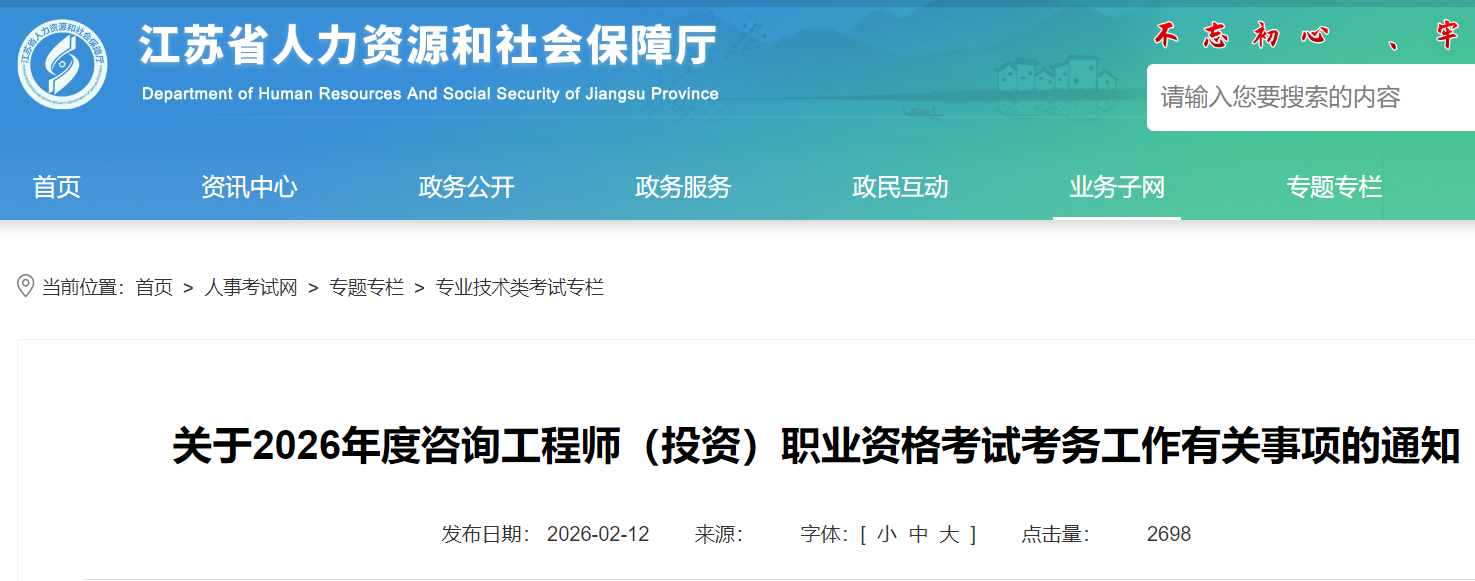Click the 咨询工程师（投资）考试 notice headline
The width and height of the screenshot is (1475, 581).
[x=816, y=446]
